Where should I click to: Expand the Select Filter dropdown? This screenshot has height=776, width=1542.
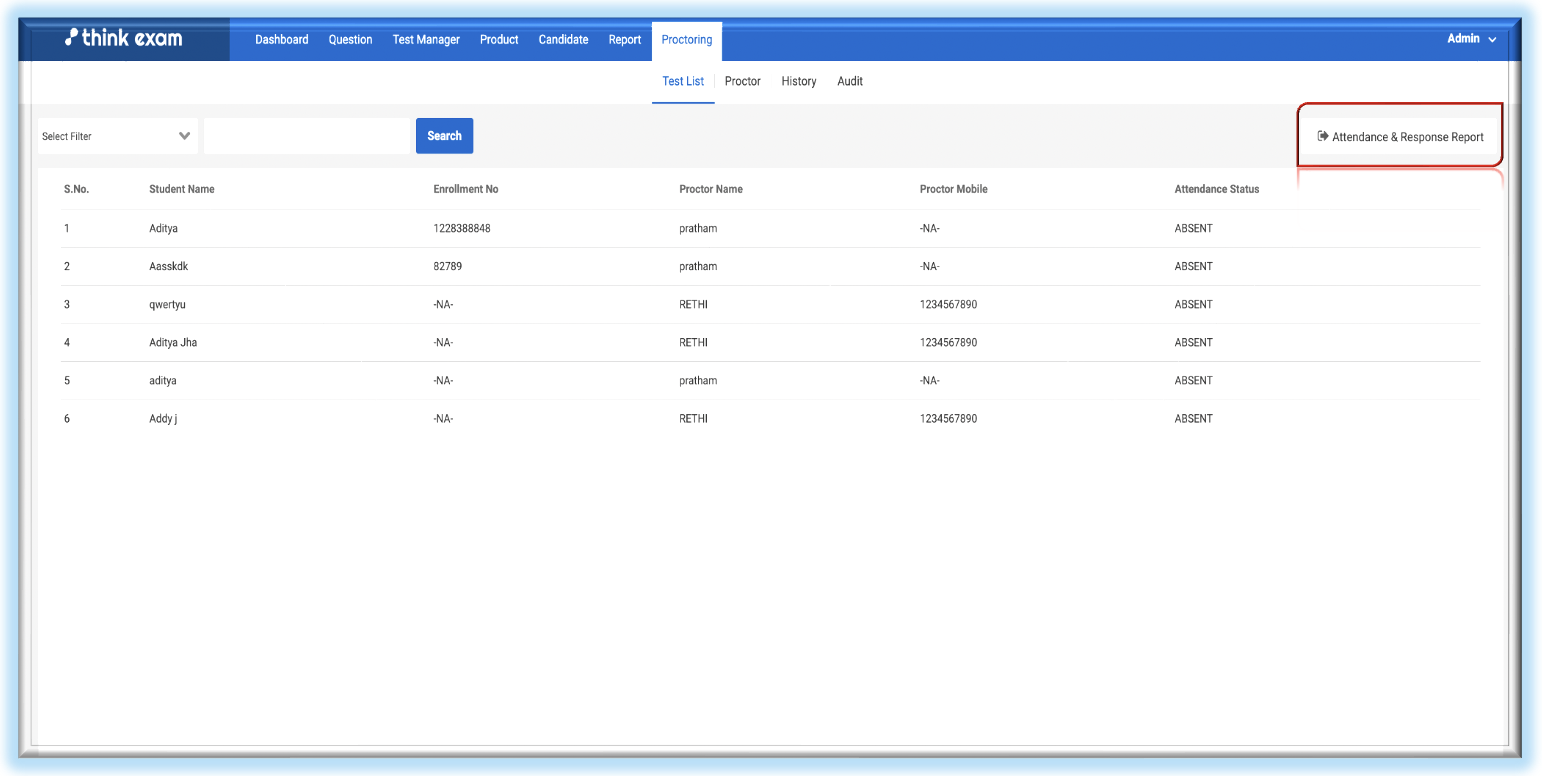point(117,136)
